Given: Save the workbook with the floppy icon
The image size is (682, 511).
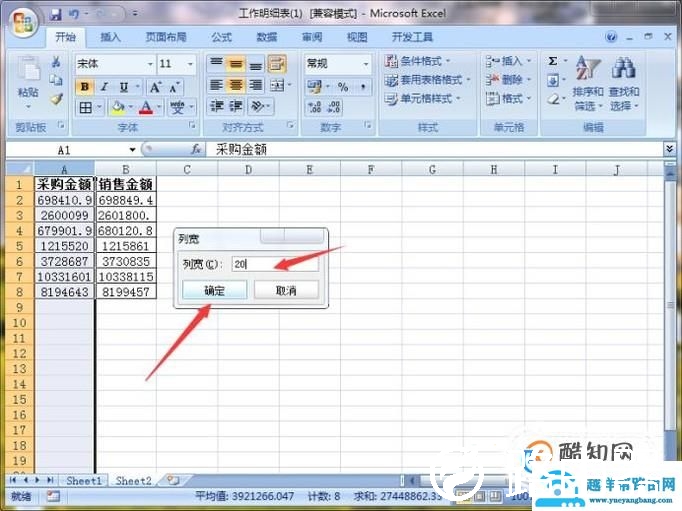Looking at the screenshot, I should tap(56, 14).
